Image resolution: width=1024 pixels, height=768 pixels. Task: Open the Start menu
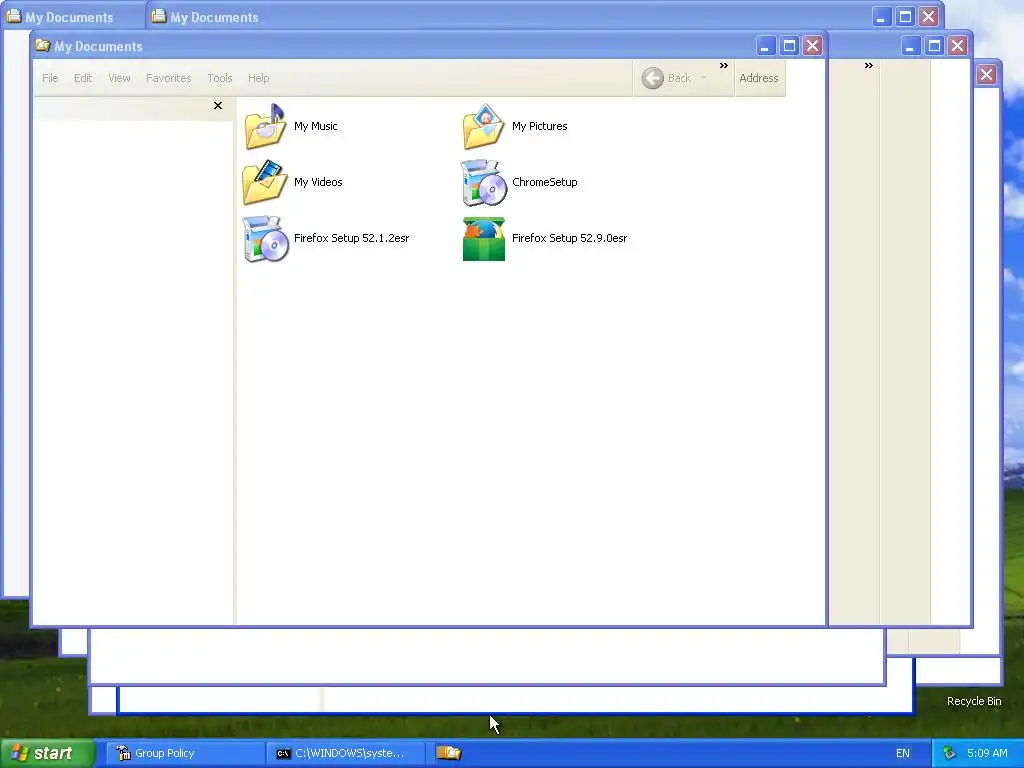point(48,754)
